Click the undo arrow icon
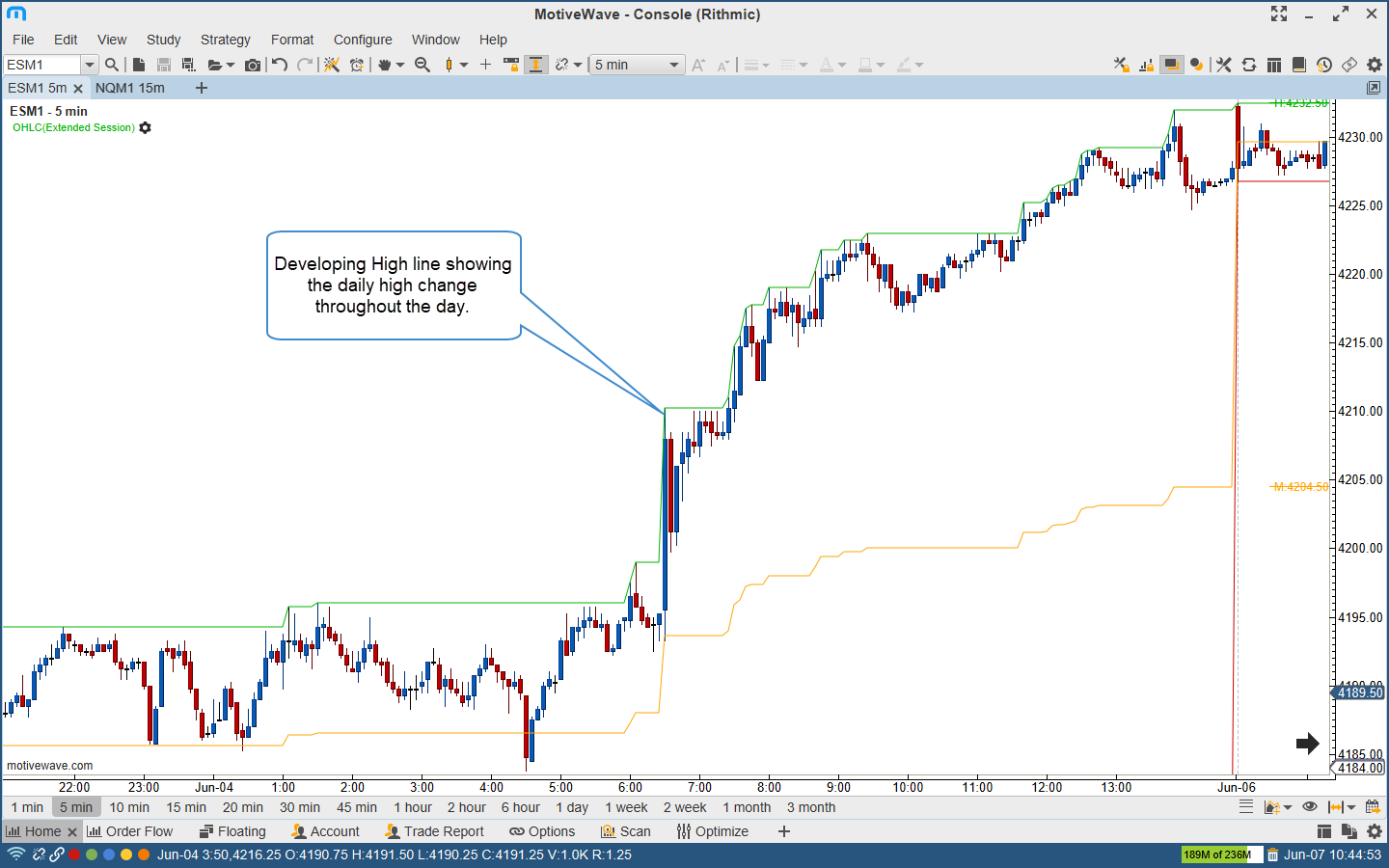 pos(280,65)
